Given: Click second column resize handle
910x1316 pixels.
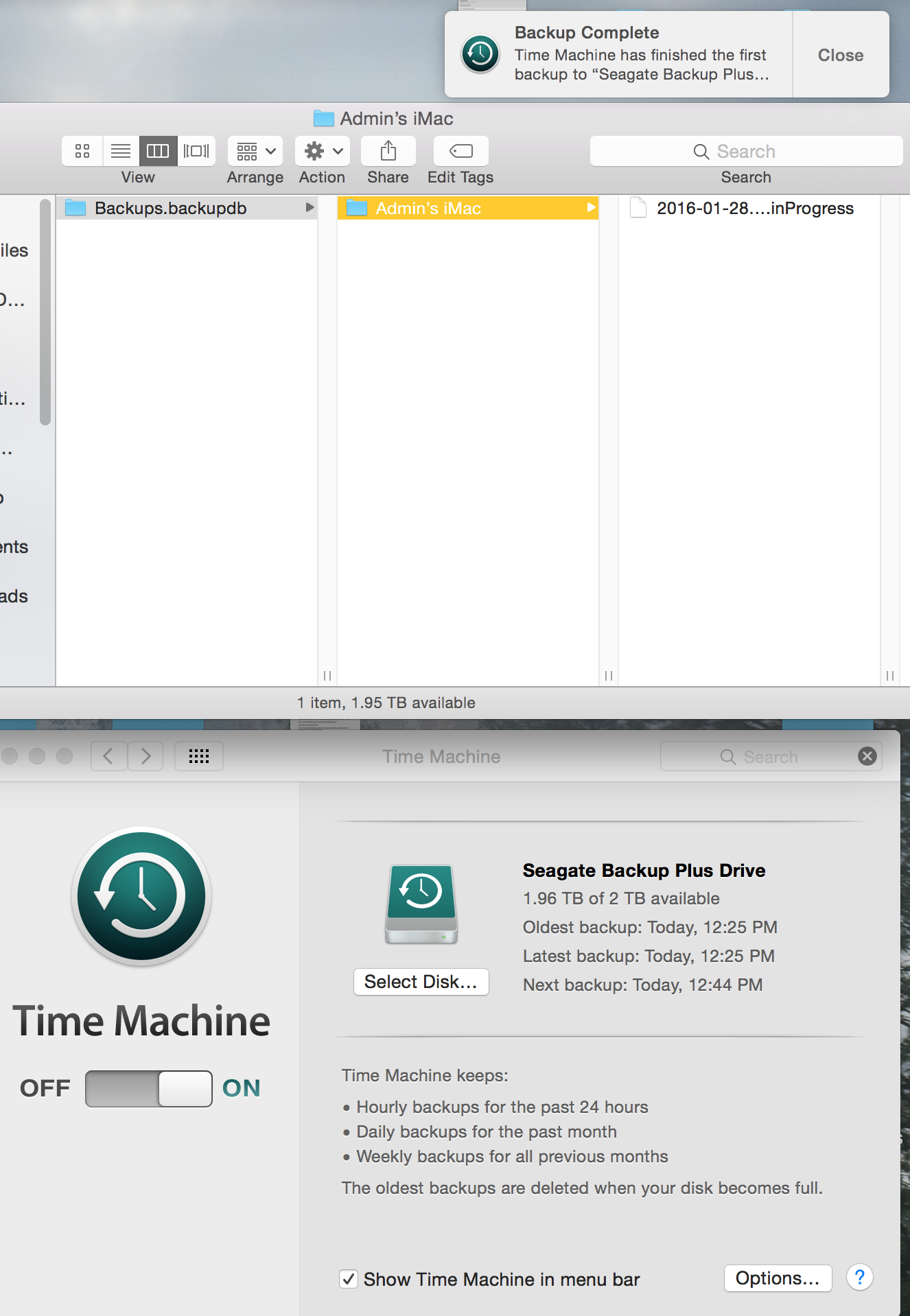Looking at the screenshot, I should coord(609,676).
